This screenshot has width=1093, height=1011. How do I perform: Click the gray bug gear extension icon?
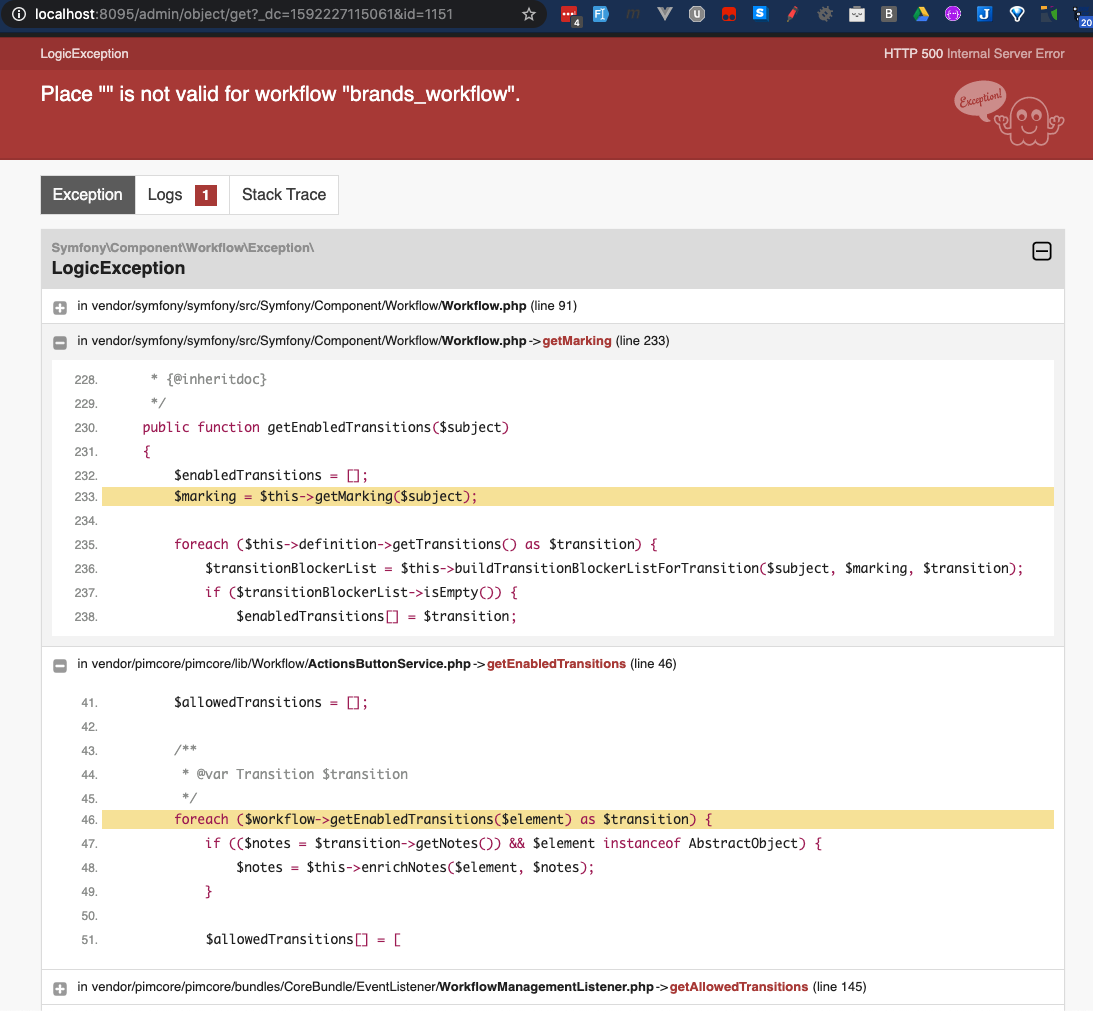[x=825, y=14]
